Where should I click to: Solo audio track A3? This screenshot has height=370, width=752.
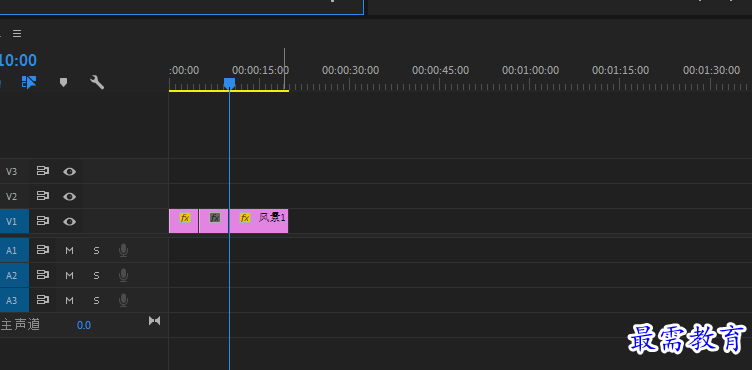tap(96, 300)
